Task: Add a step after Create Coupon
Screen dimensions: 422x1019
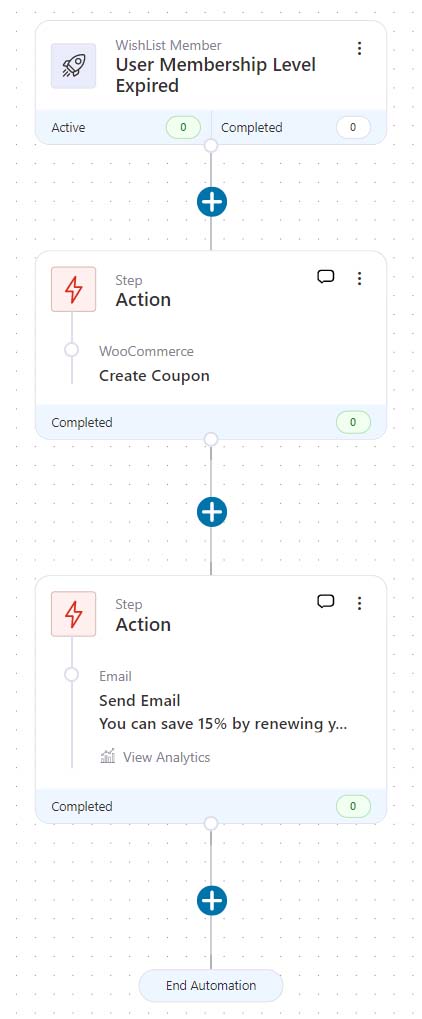Action: tap(211, 512)
